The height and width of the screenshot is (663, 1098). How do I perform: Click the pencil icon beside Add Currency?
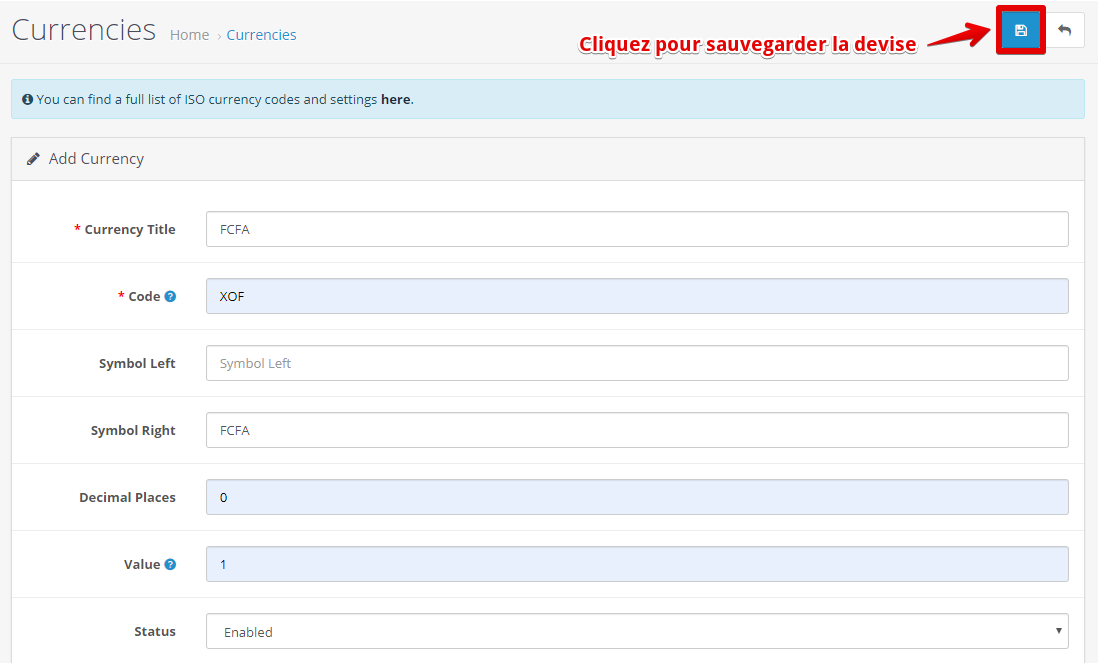tap(33, 159)
